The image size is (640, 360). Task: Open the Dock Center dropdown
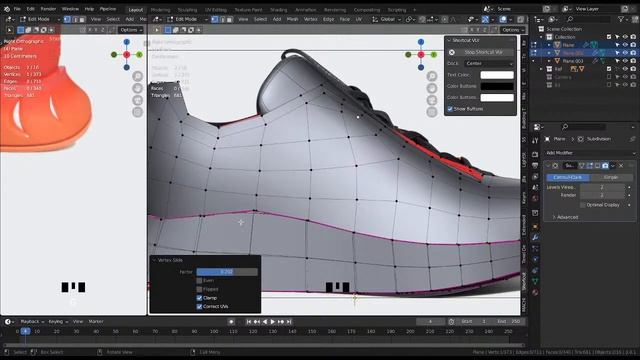point(489,64)
